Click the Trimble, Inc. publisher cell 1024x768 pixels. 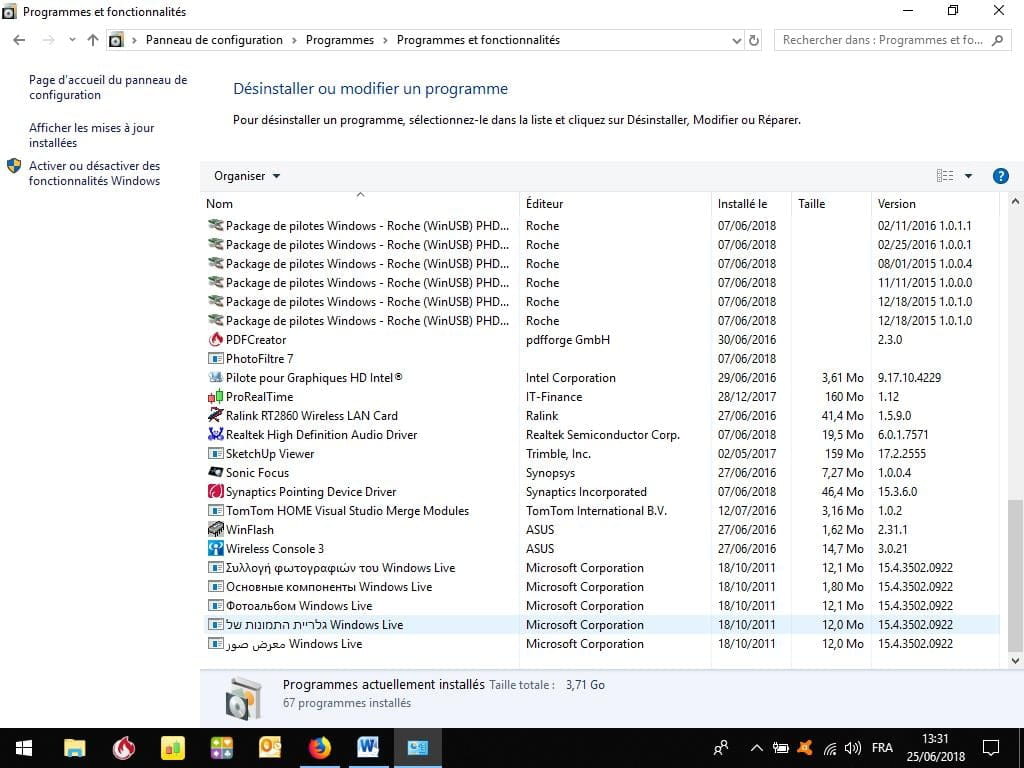558,453
